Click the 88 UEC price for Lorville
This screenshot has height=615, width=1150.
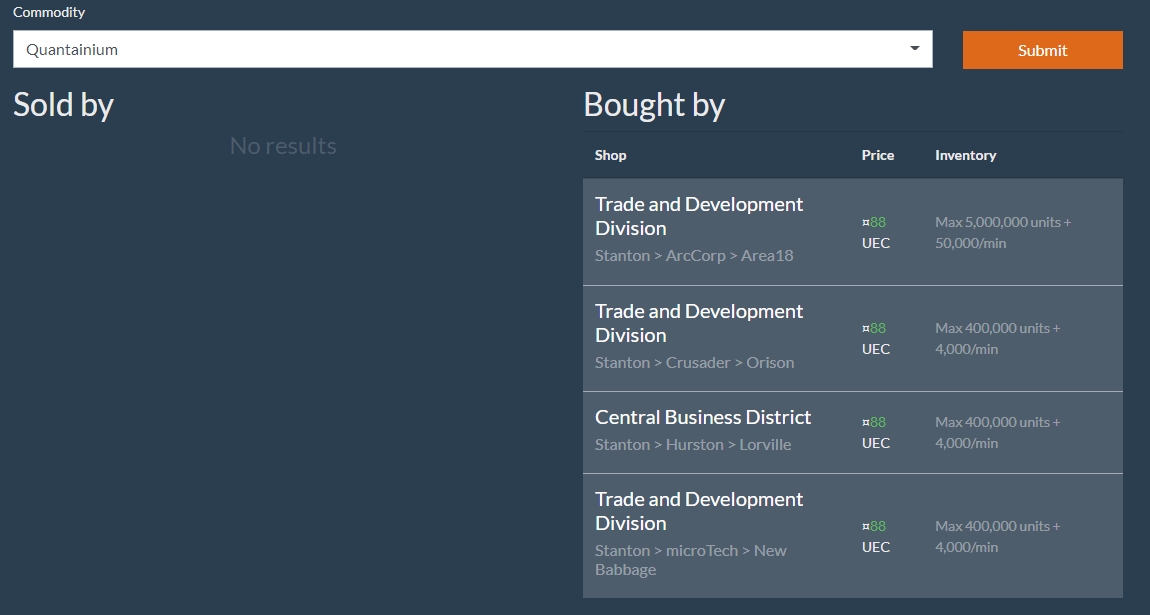point(875,432)
